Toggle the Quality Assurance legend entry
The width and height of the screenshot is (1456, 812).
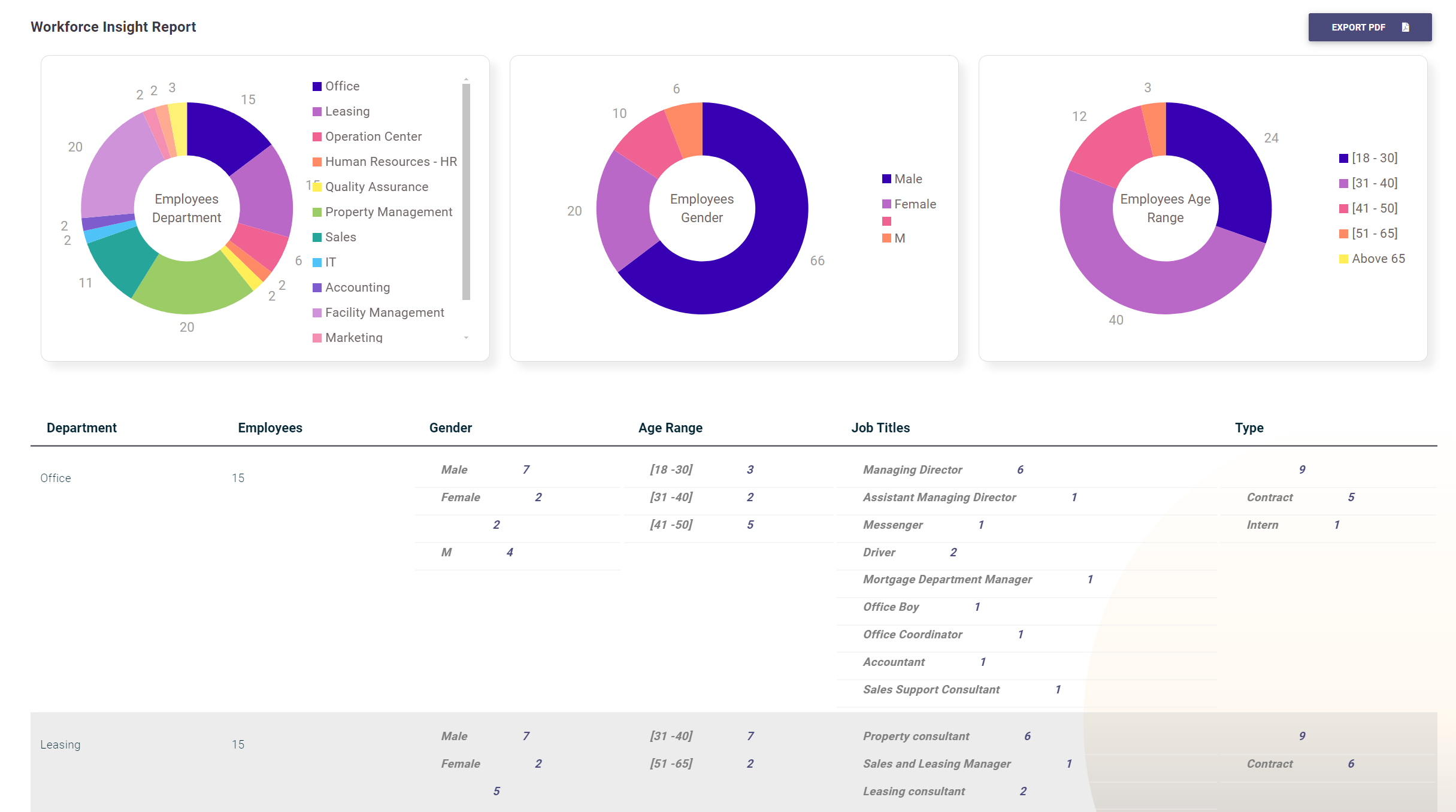pyautogui.click(x=376, y=186)
